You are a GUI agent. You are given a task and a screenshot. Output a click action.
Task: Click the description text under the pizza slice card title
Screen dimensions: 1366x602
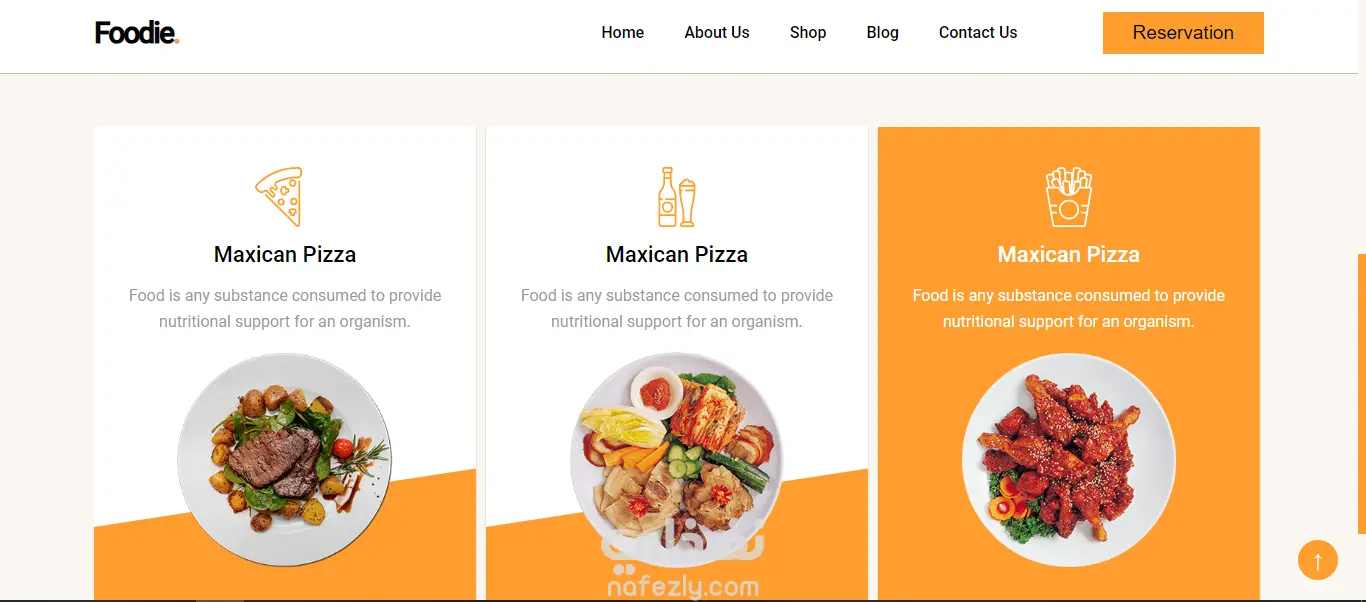[x=285, y=308]
